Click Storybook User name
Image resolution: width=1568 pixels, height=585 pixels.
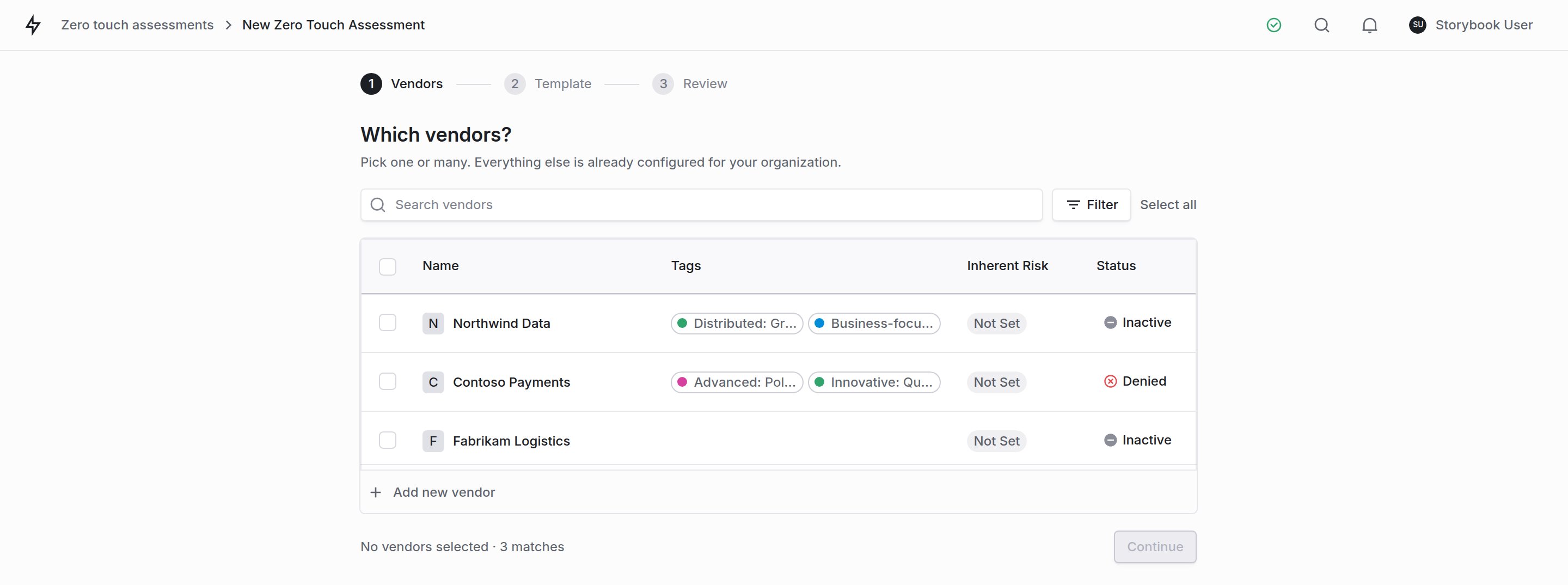pyautogui.click(x=1484, y=25)
